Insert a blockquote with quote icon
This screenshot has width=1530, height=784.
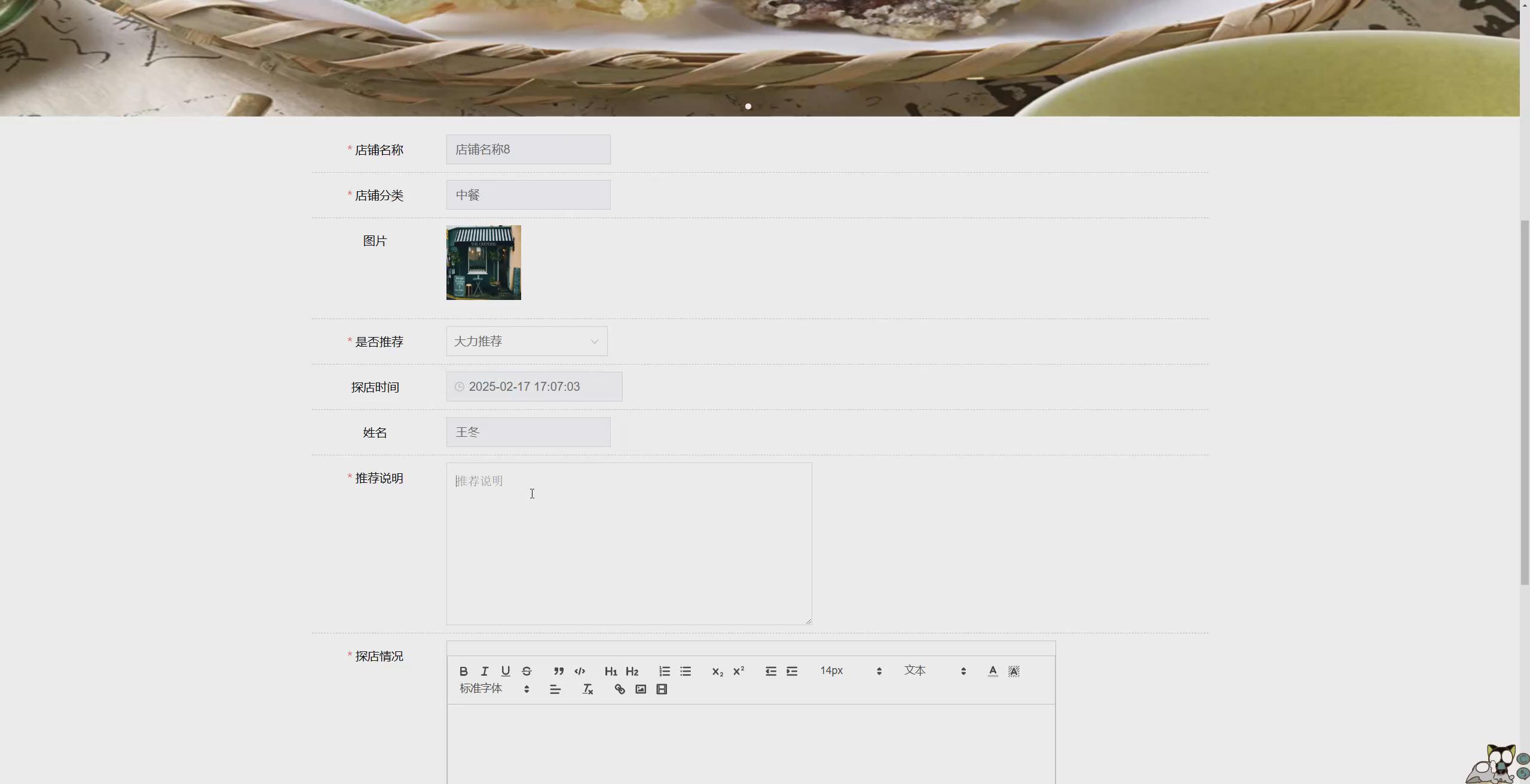(559, 671)
